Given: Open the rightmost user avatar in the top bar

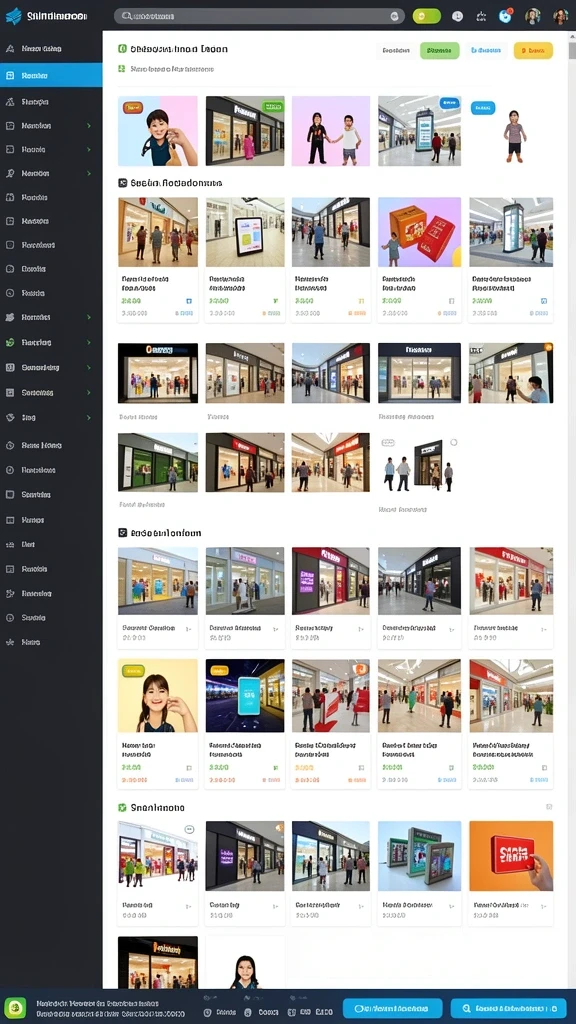Looking at the screenshot, I should (x=560, y=16).
